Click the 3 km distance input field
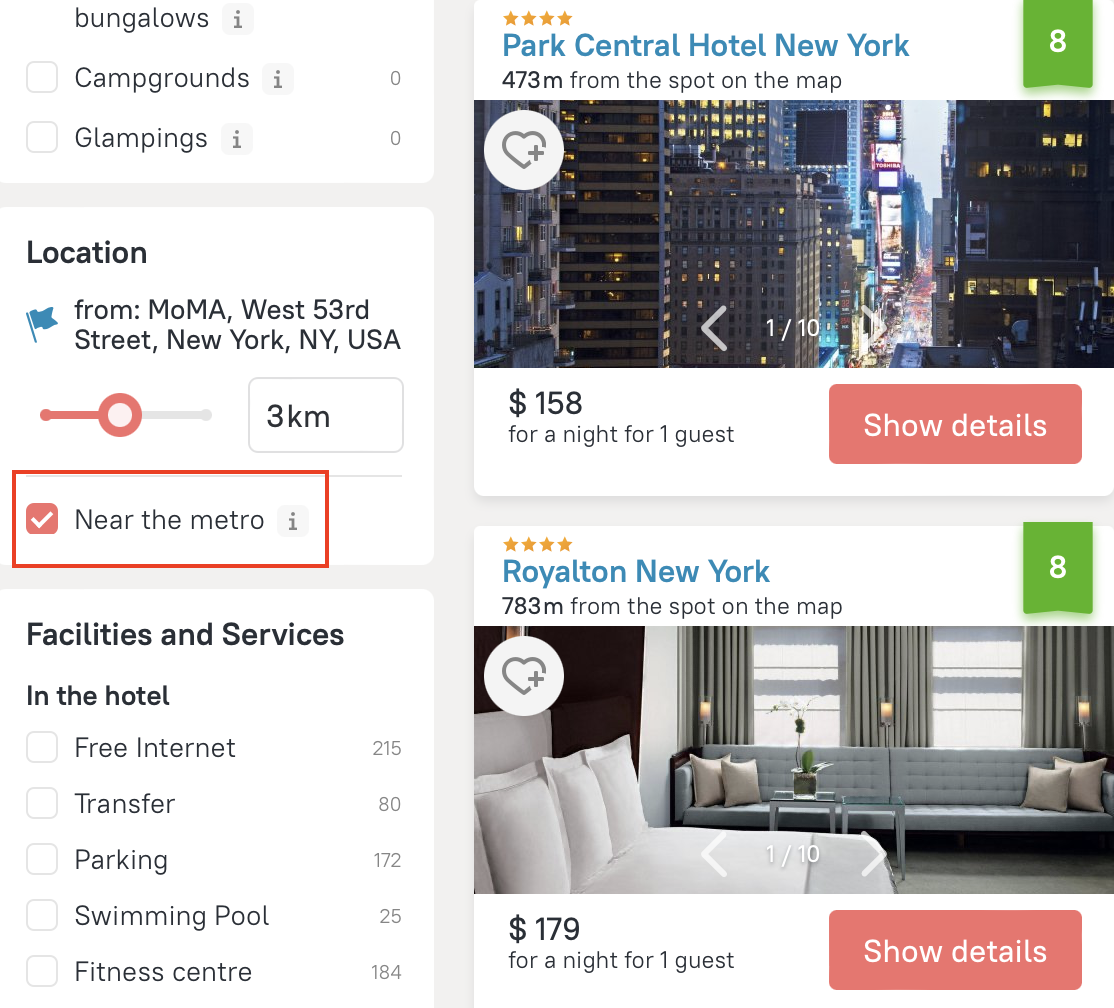Image resolution: width=1114 pixels, height=1008 pixels. click(326, 415)
